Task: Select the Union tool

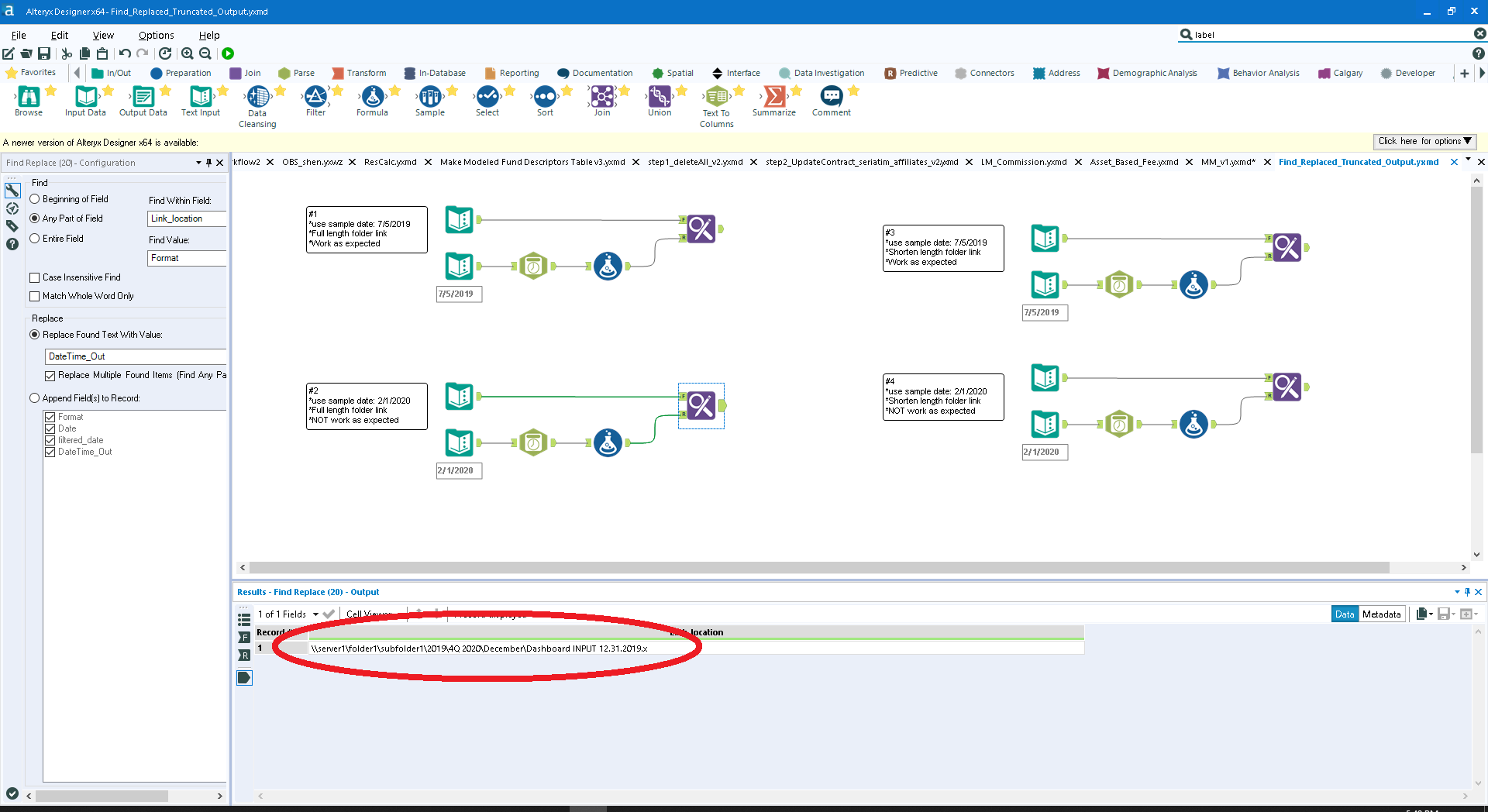Action: (659, 97)
